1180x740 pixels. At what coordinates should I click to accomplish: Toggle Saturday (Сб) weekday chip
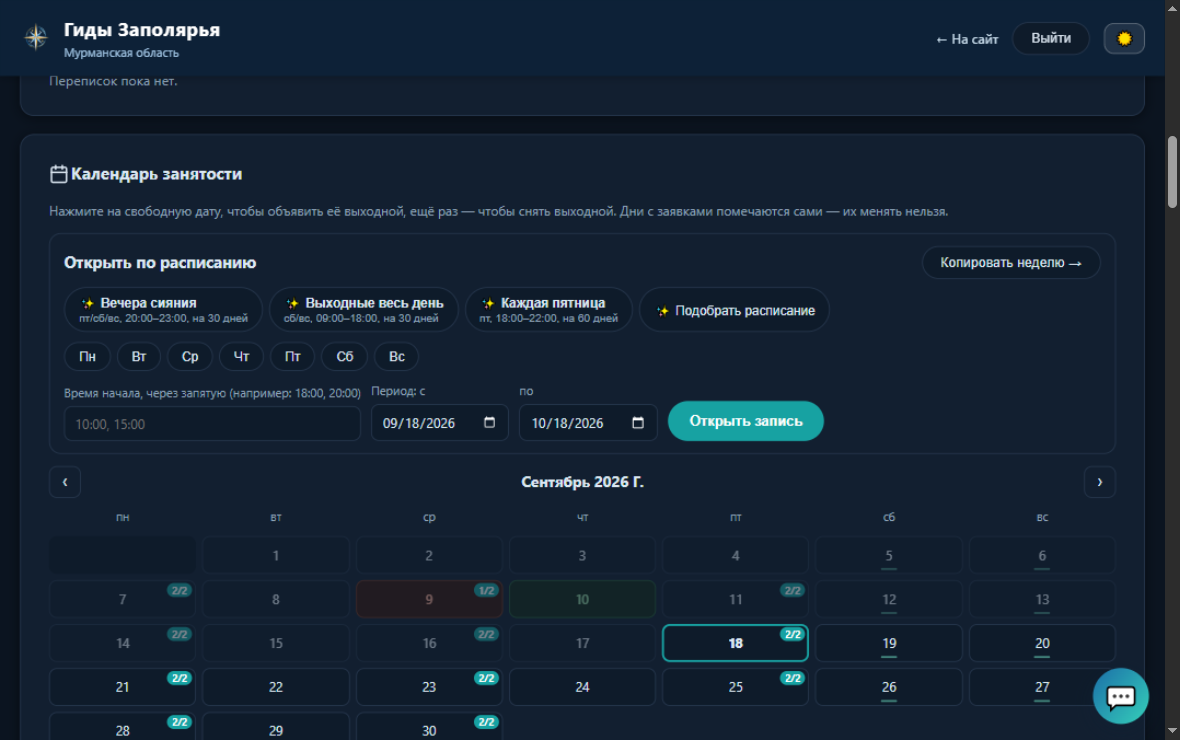tap(345, 357)
